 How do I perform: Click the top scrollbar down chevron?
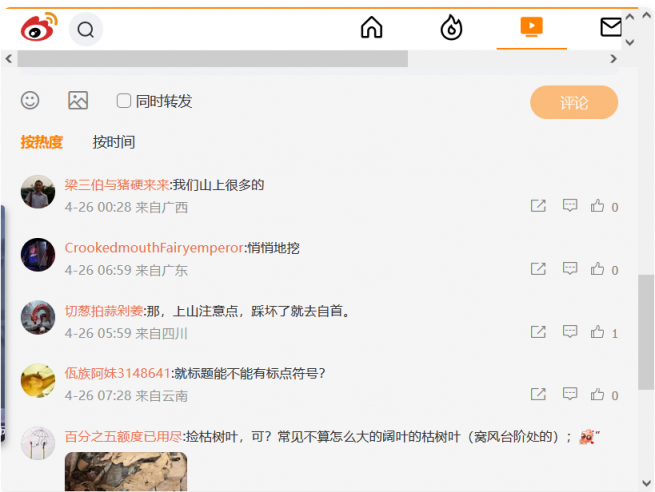click(x=630, y=42)
